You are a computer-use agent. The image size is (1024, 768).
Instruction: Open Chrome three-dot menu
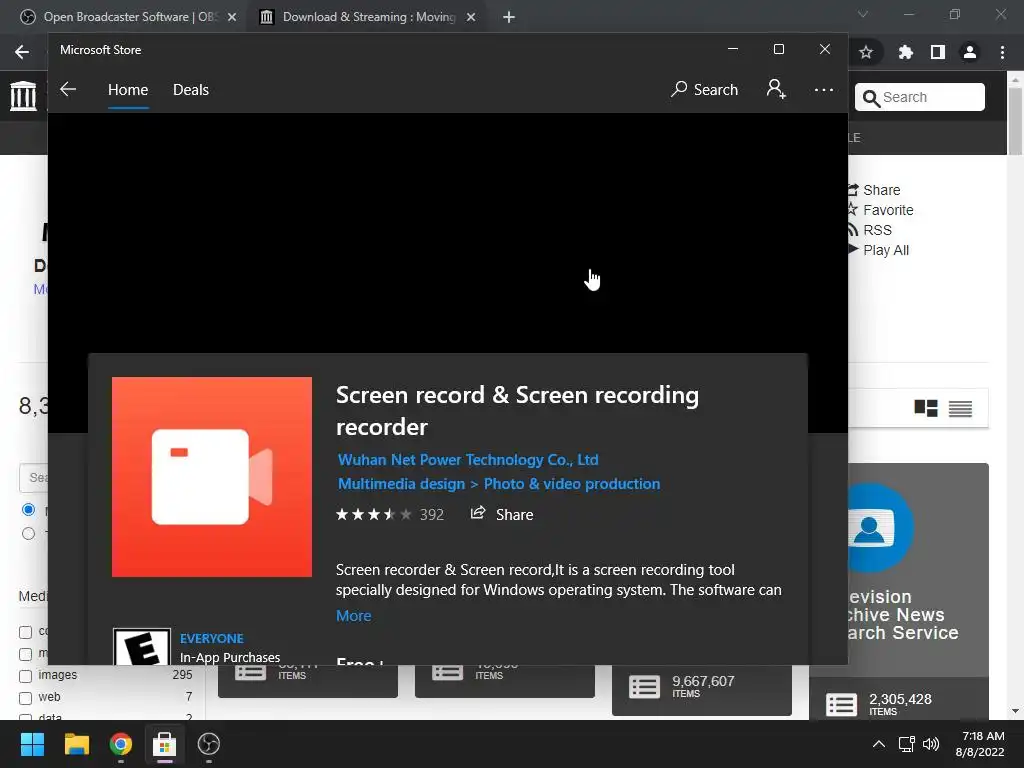click(1002, 52)
